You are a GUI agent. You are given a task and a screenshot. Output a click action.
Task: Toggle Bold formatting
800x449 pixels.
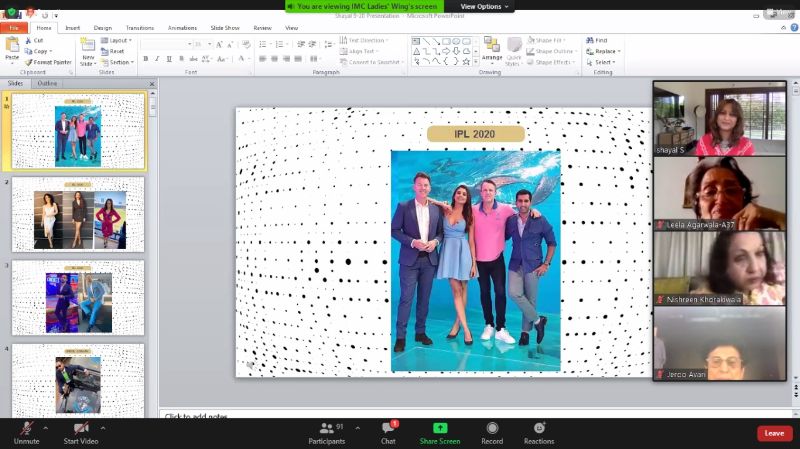[x=146, y=59]
